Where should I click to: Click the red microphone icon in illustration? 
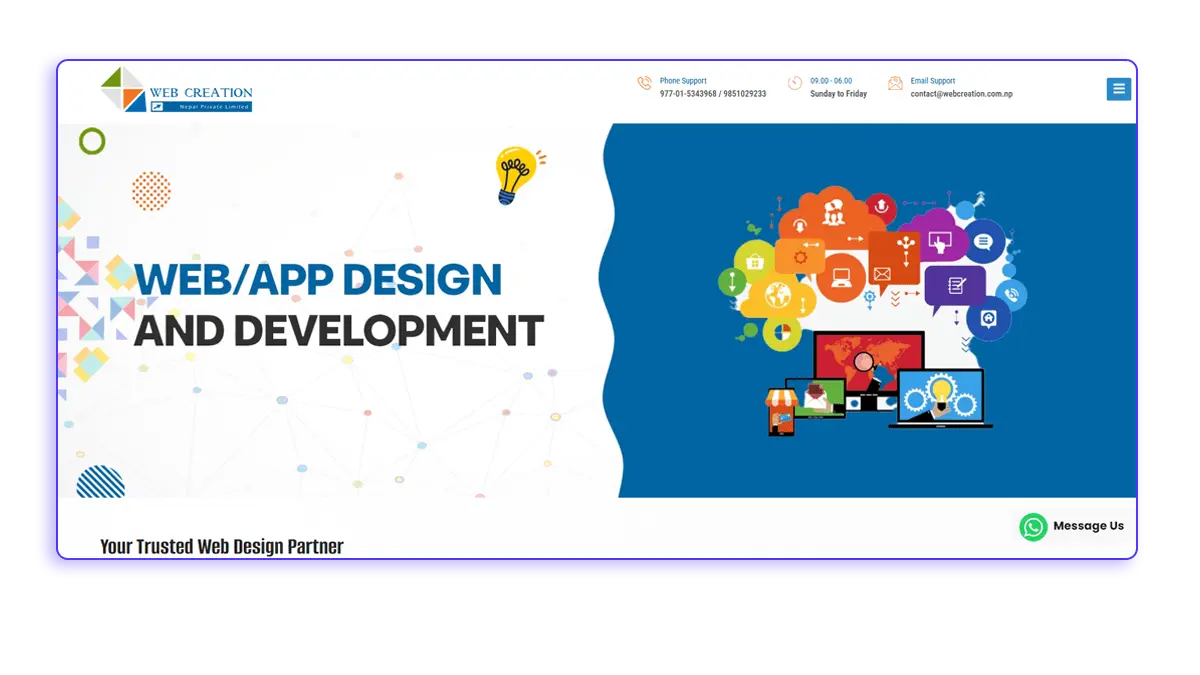pyautogui.click(x=881, y=208)
